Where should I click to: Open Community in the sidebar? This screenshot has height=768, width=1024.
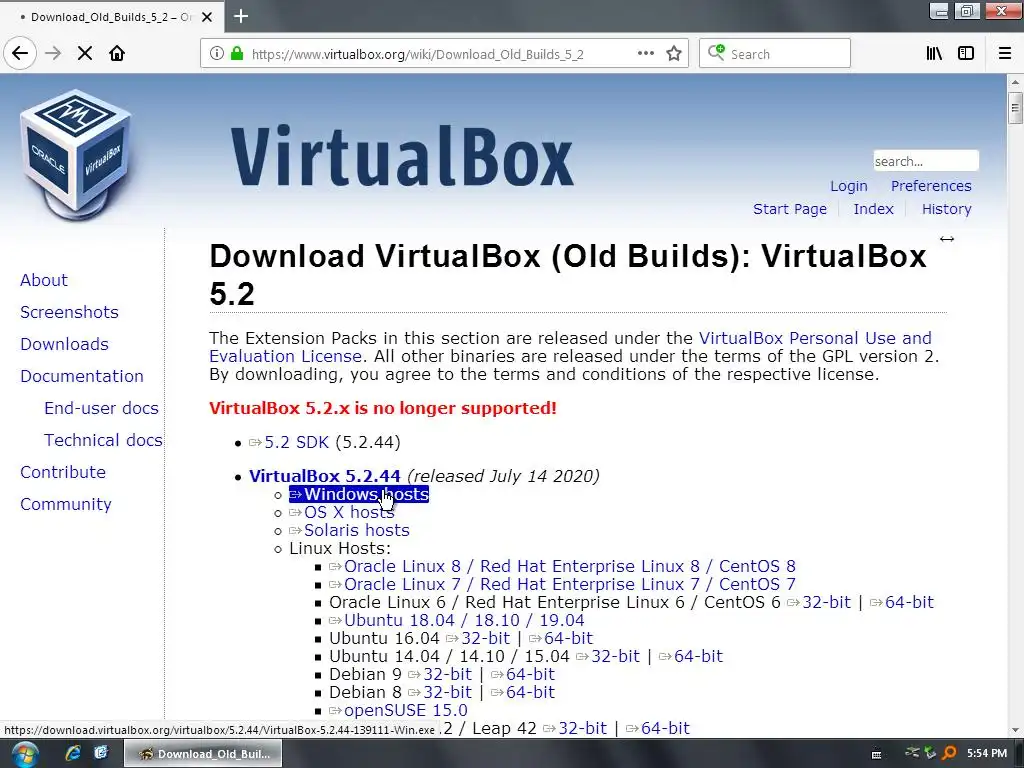65,504
